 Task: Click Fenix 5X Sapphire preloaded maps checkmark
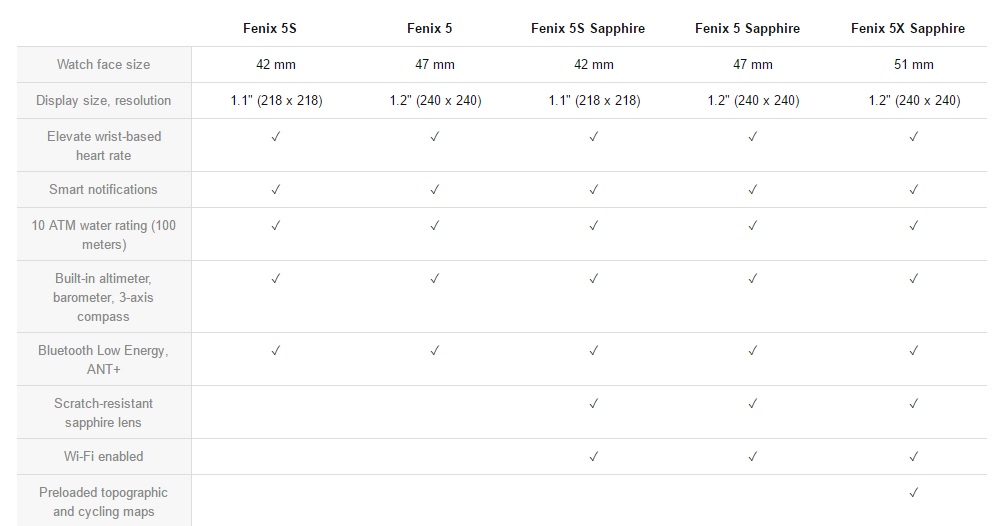coord(914,492)
